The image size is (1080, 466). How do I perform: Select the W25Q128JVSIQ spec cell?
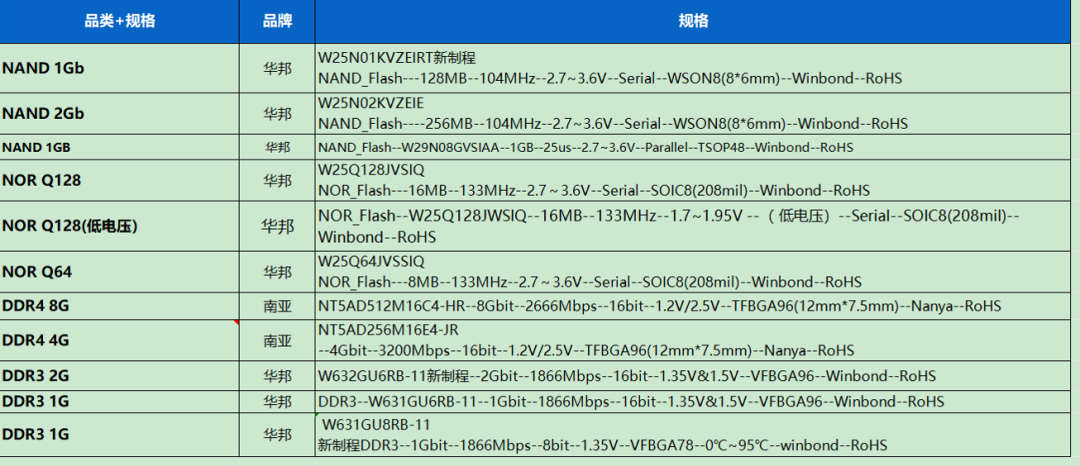pyautogui.click(x=693, y=180)
